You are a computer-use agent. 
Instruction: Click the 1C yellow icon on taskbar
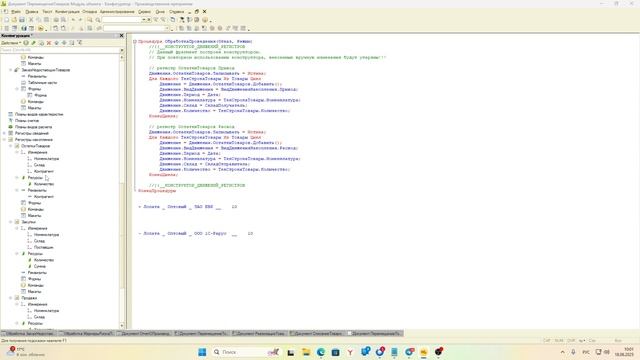point(424,352)
